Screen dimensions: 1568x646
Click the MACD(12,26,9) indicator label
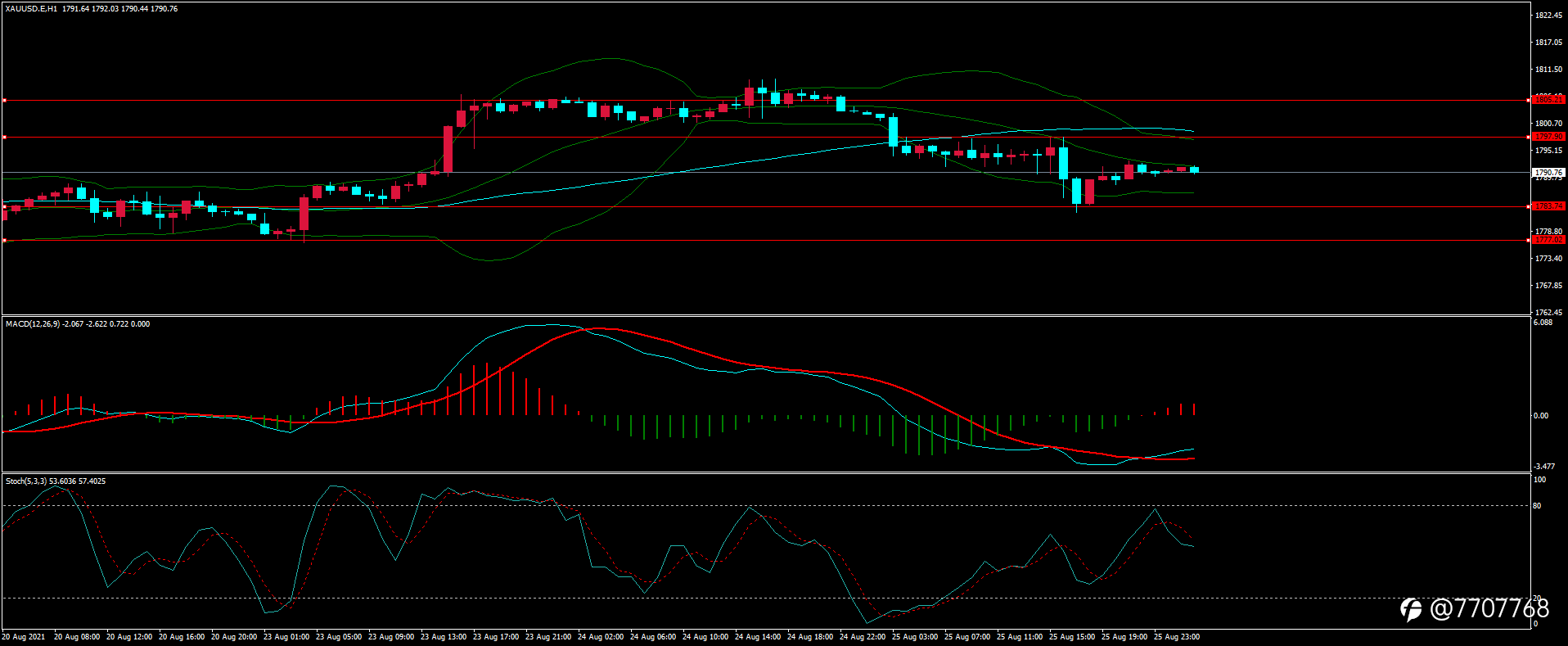32,324
